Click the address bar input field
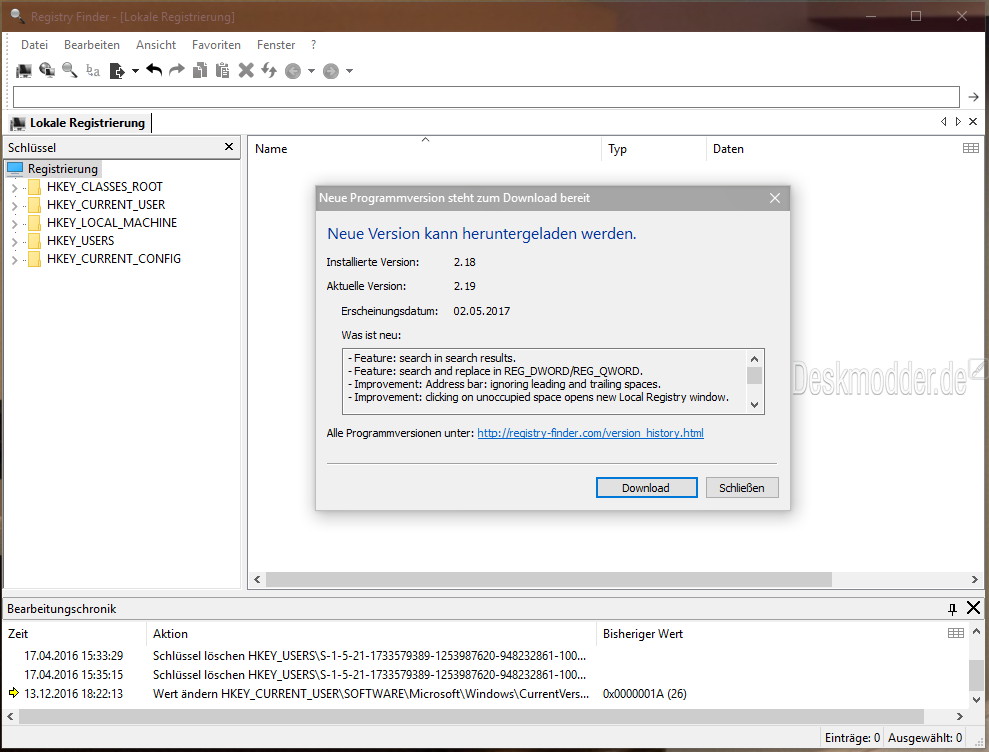 pos(486,97)
